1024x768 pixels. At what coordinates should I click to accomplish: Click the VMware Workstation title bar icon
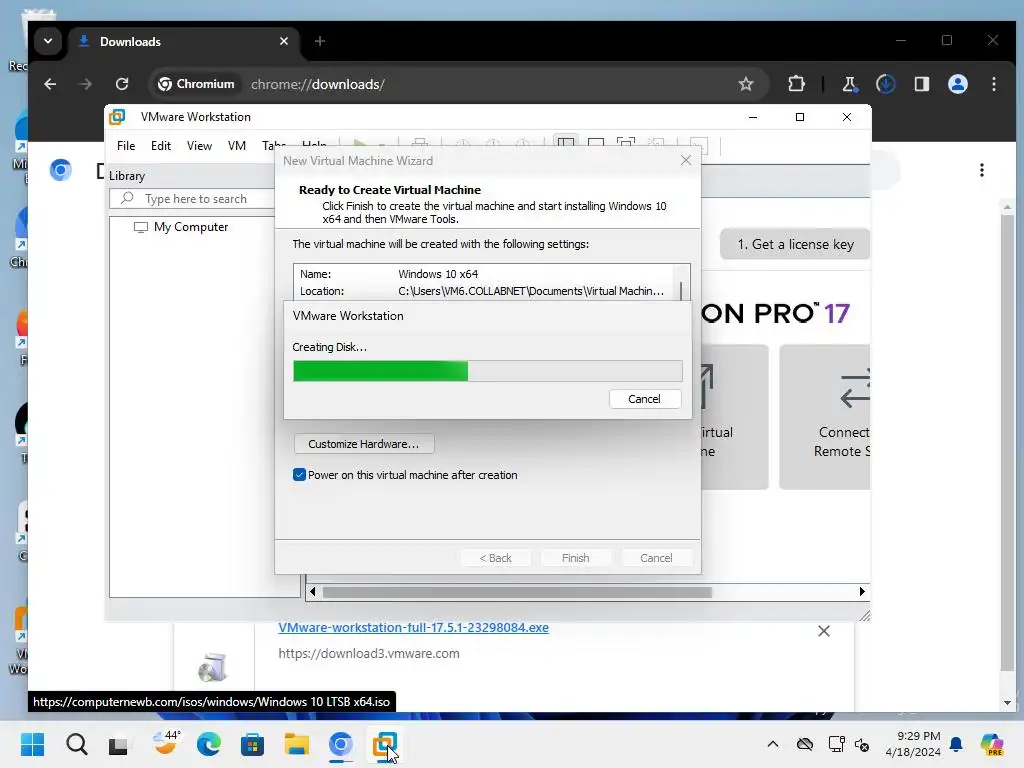(118, 117)
